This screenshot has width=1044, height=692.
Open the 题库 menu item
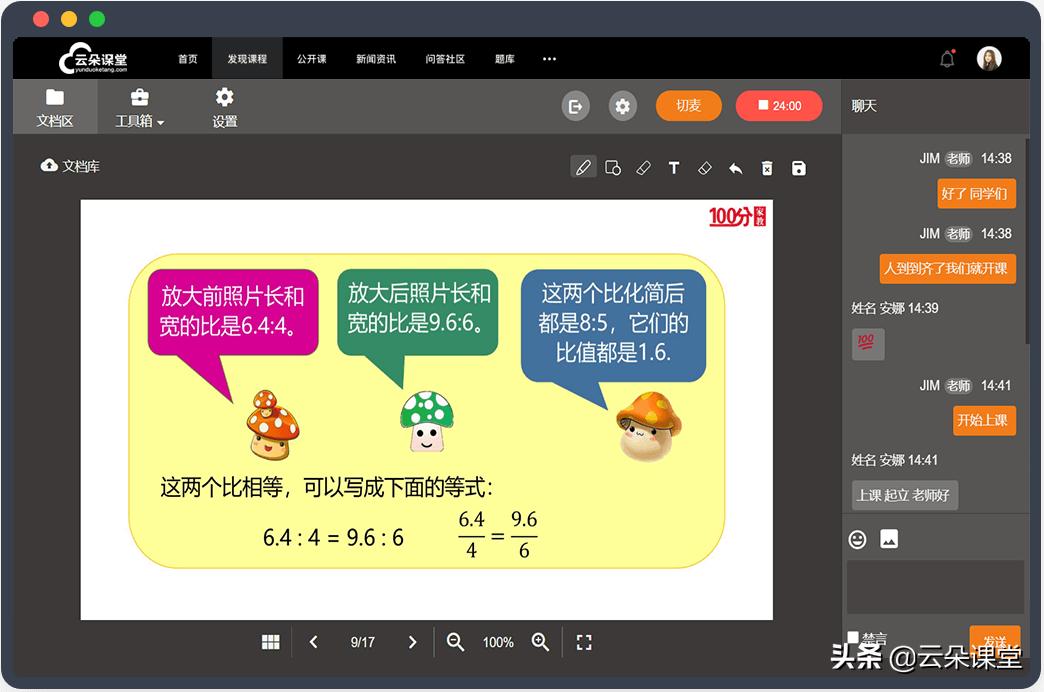point(504,58)
